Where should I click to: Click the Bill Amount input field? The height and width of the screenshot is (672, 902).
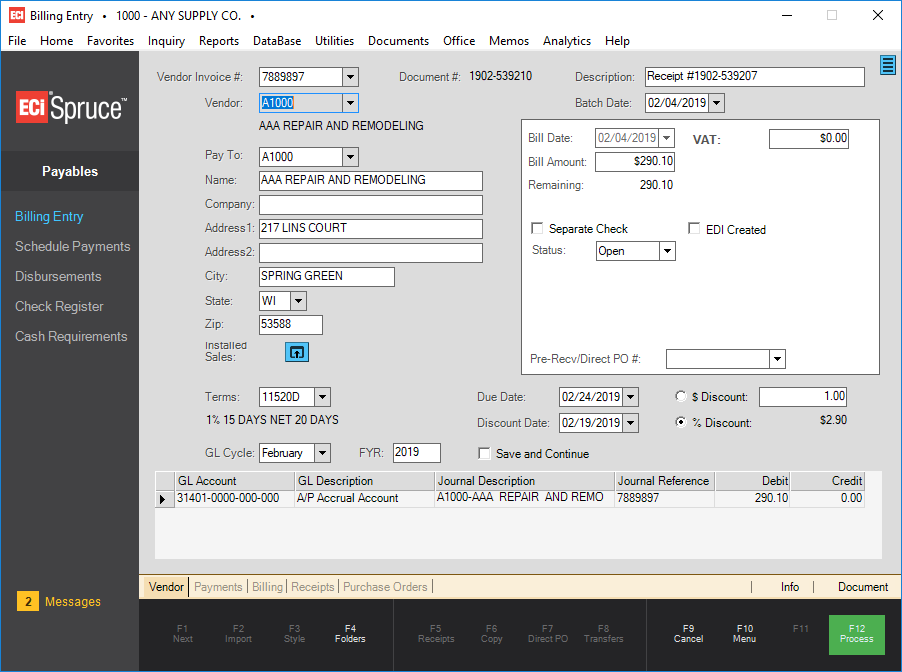[x=635, y=161]
